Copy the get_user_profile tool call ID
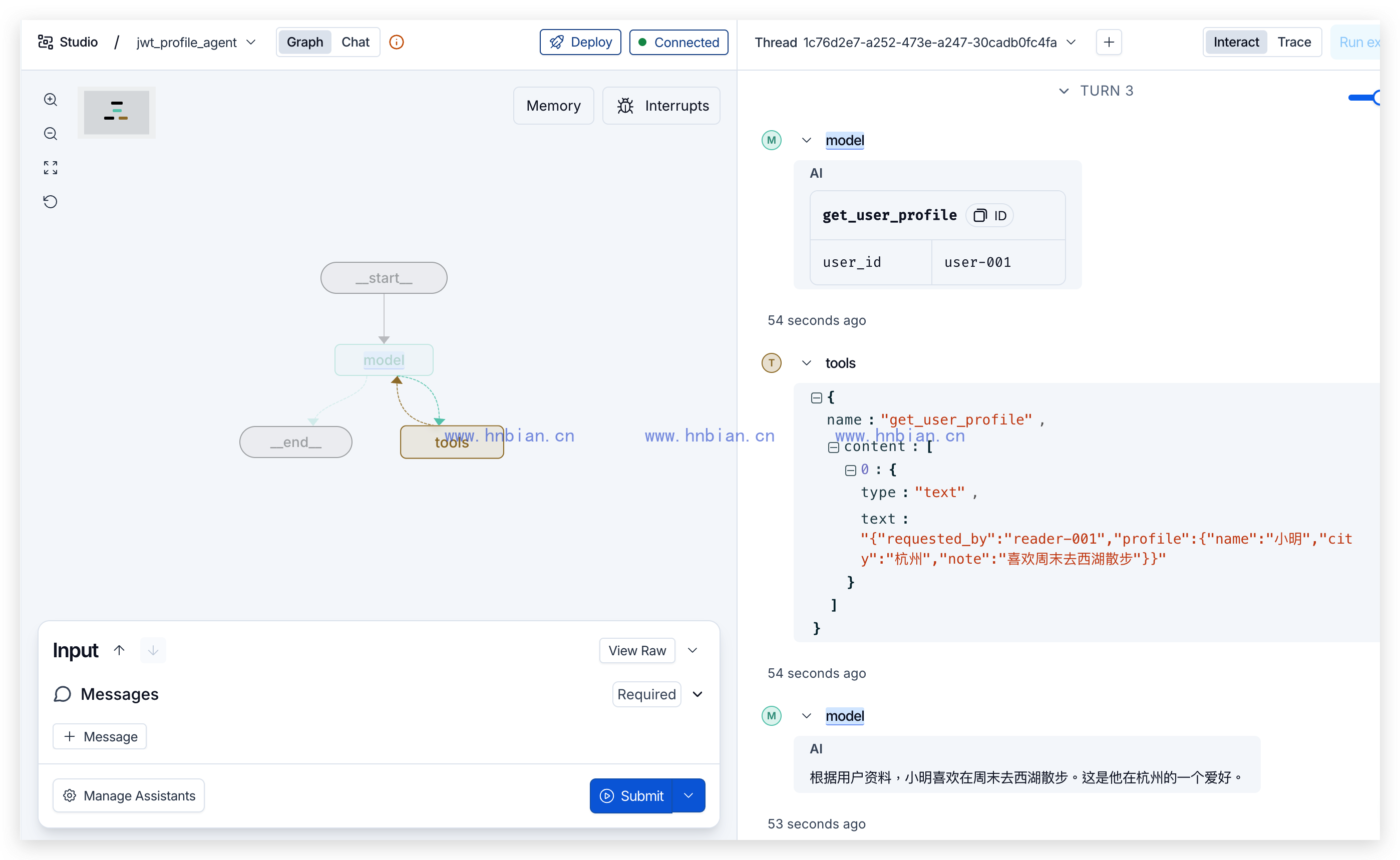Image resolution: width=1400 pixels, height=860 pixels. 989,216
